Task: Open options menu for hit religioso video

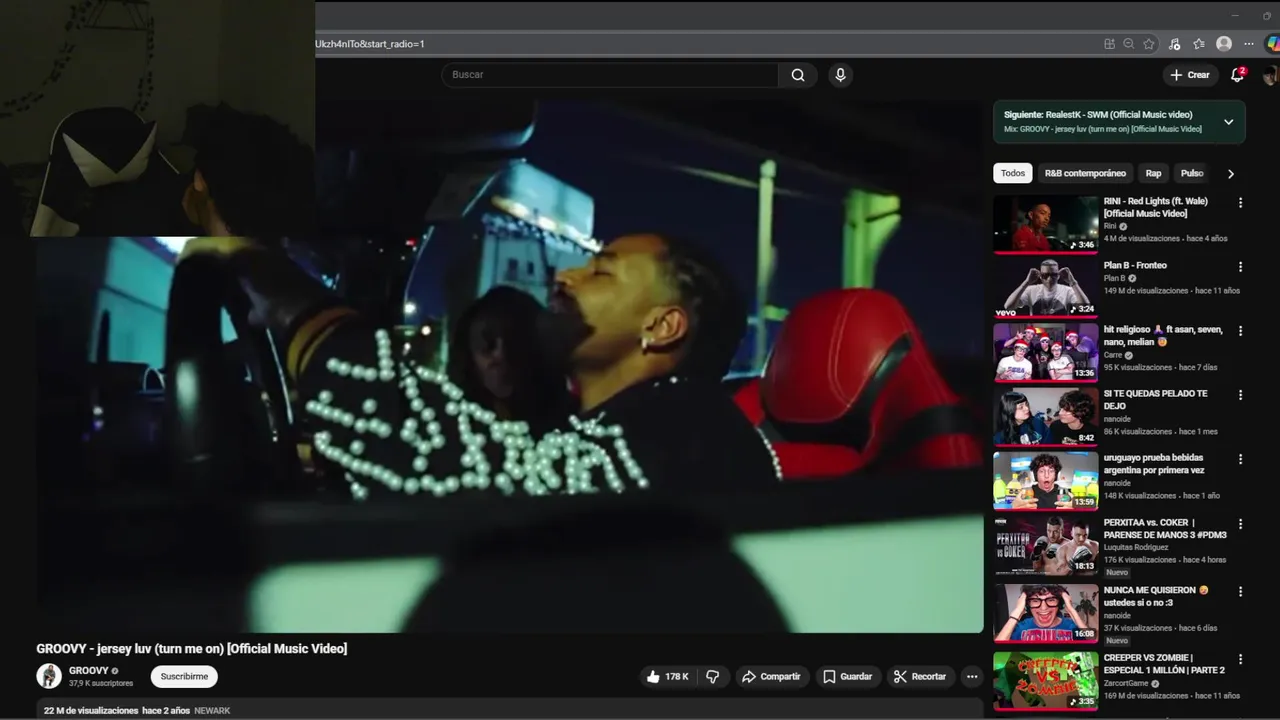Action: click(1240, 331)
